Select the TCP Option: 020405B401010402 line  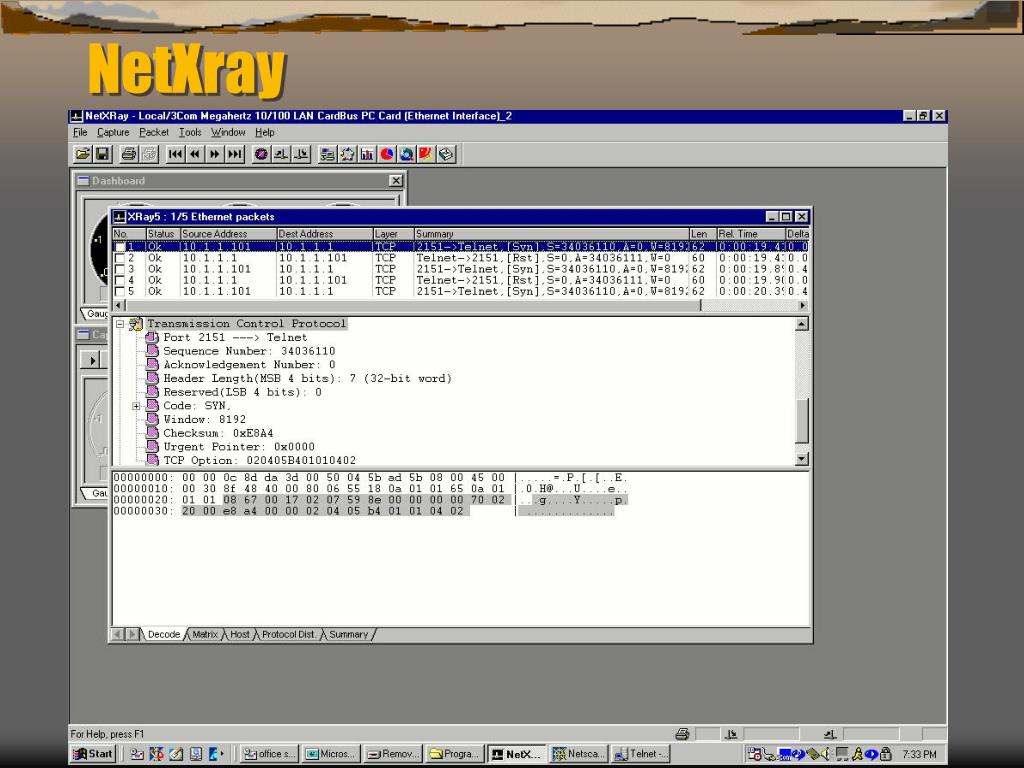pos(259,460)
